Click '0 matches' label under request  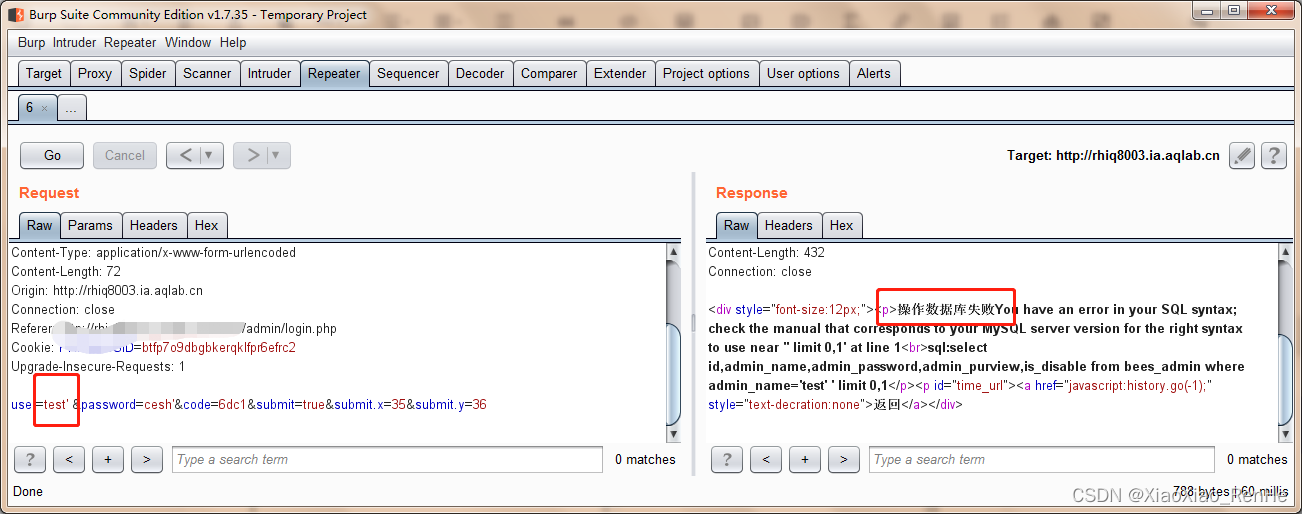(x=645, y=460)
